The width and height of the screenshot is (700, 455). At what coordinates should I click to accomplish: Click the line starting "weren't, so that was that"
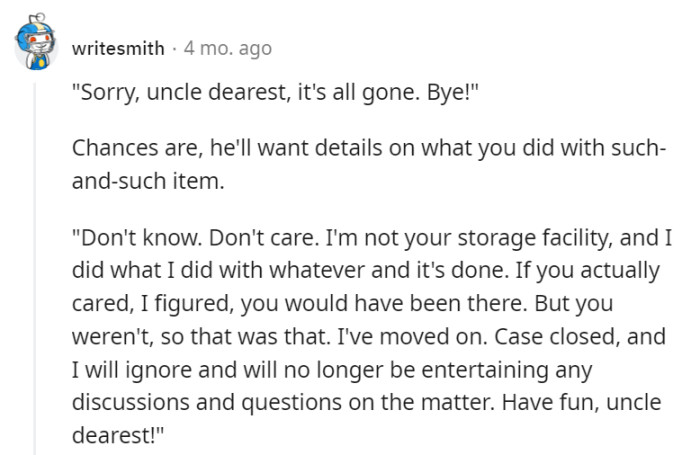click(x=366, y=336)
